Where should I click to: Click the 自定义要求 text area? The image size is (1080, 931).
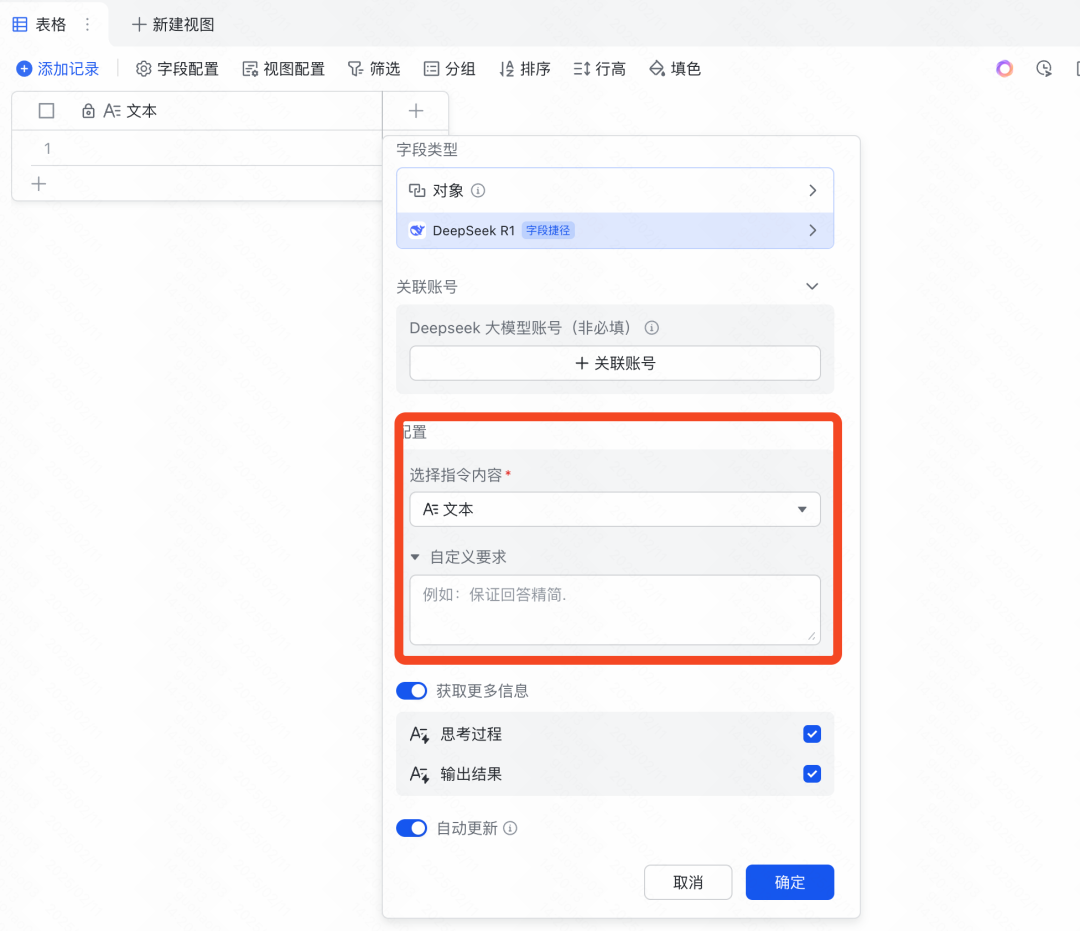tap(615, 609)
